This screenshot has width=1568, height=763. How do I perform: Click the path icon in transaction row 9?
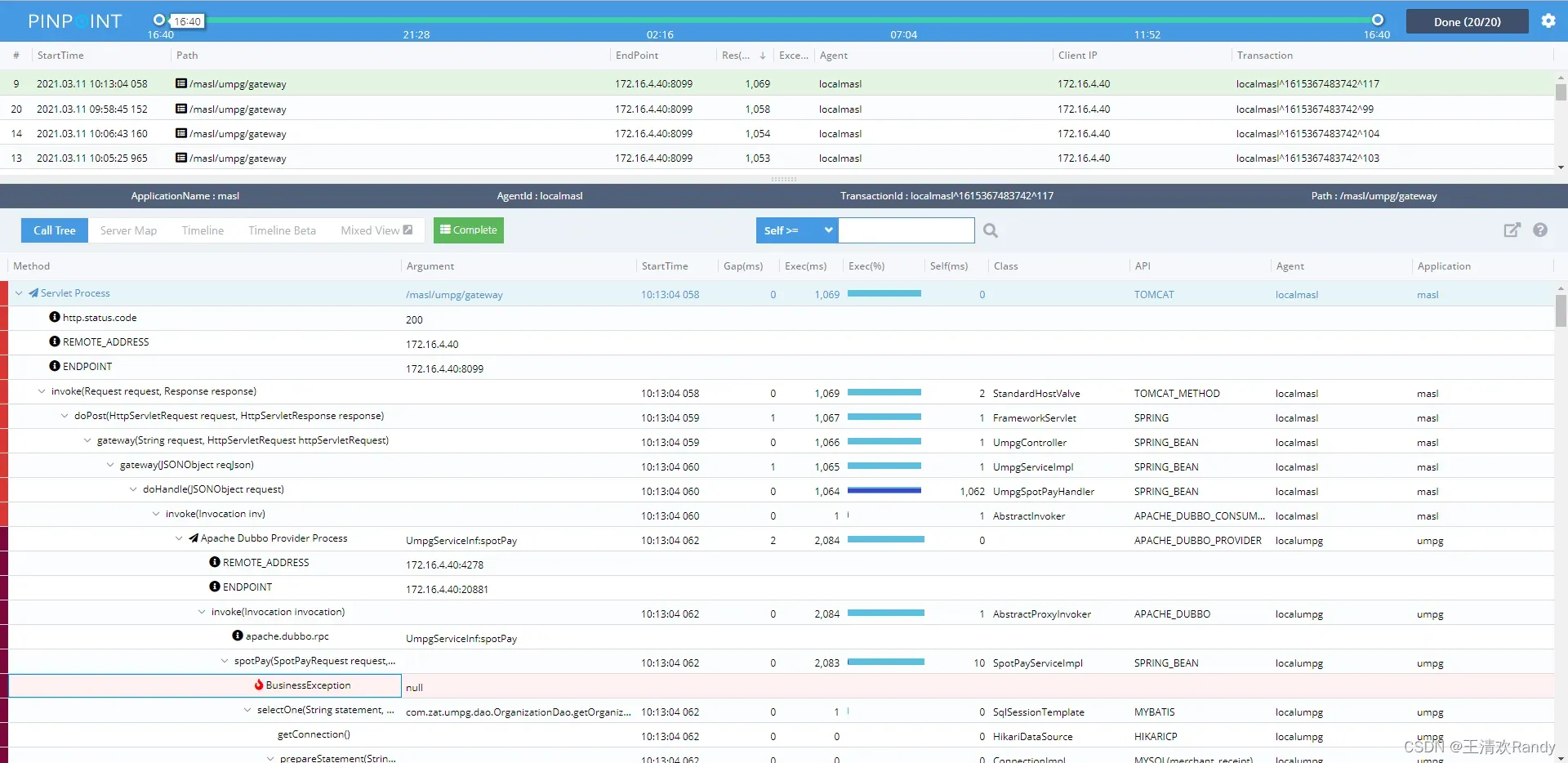click(181, 83)
